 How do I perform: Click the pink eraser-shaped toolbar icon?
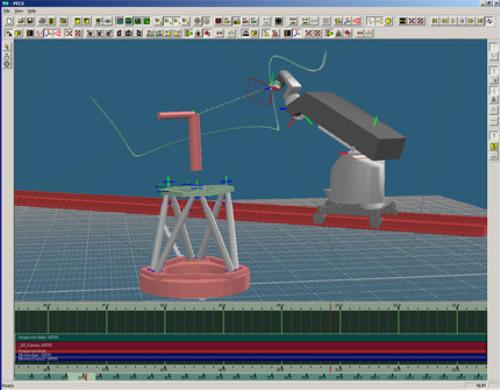point(357,21)
